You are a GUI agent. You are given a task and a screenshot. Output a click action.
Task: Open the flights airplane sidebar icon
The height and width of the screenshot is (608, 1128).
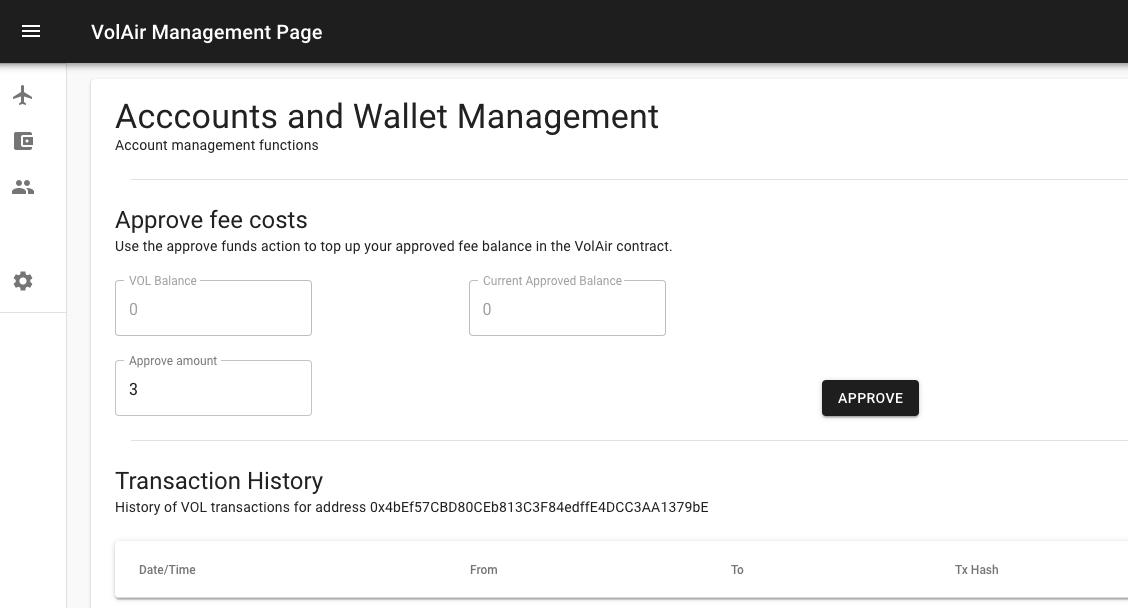tap(23, 95)
